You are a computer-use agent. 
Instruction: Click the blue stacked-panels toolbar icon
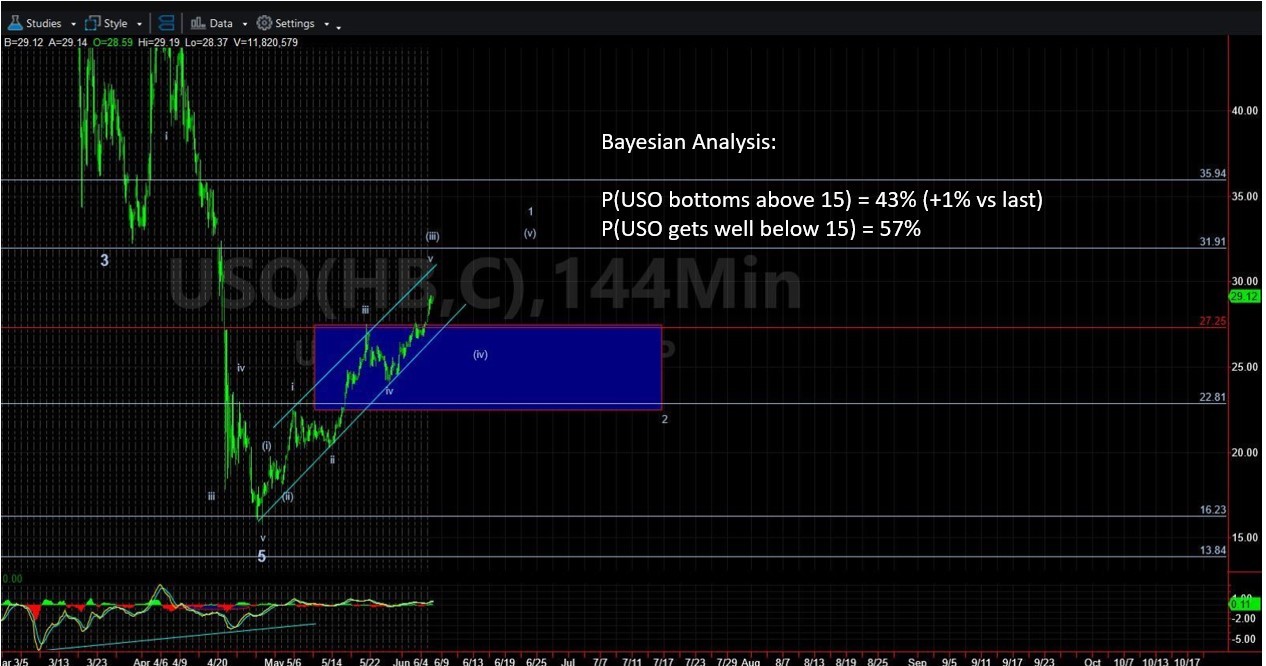click(167, 23)
